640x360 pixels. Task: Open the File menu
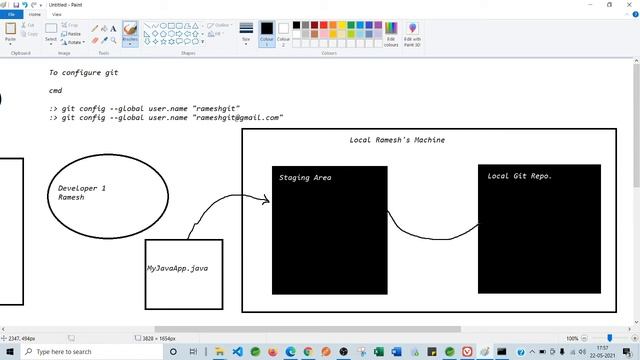(x=11, y=14)
